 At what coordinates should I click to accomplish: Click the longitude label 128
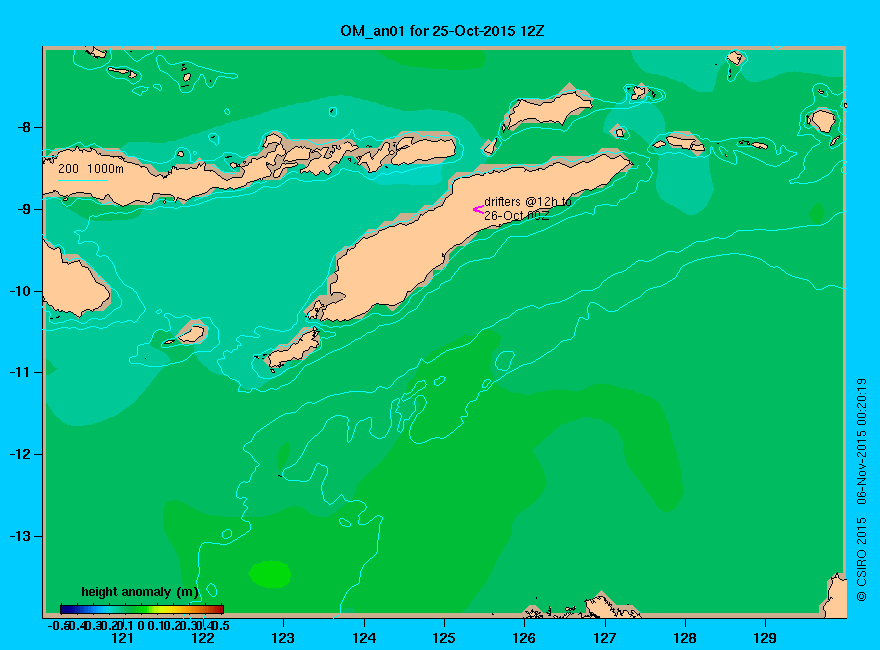click(685, 638)
